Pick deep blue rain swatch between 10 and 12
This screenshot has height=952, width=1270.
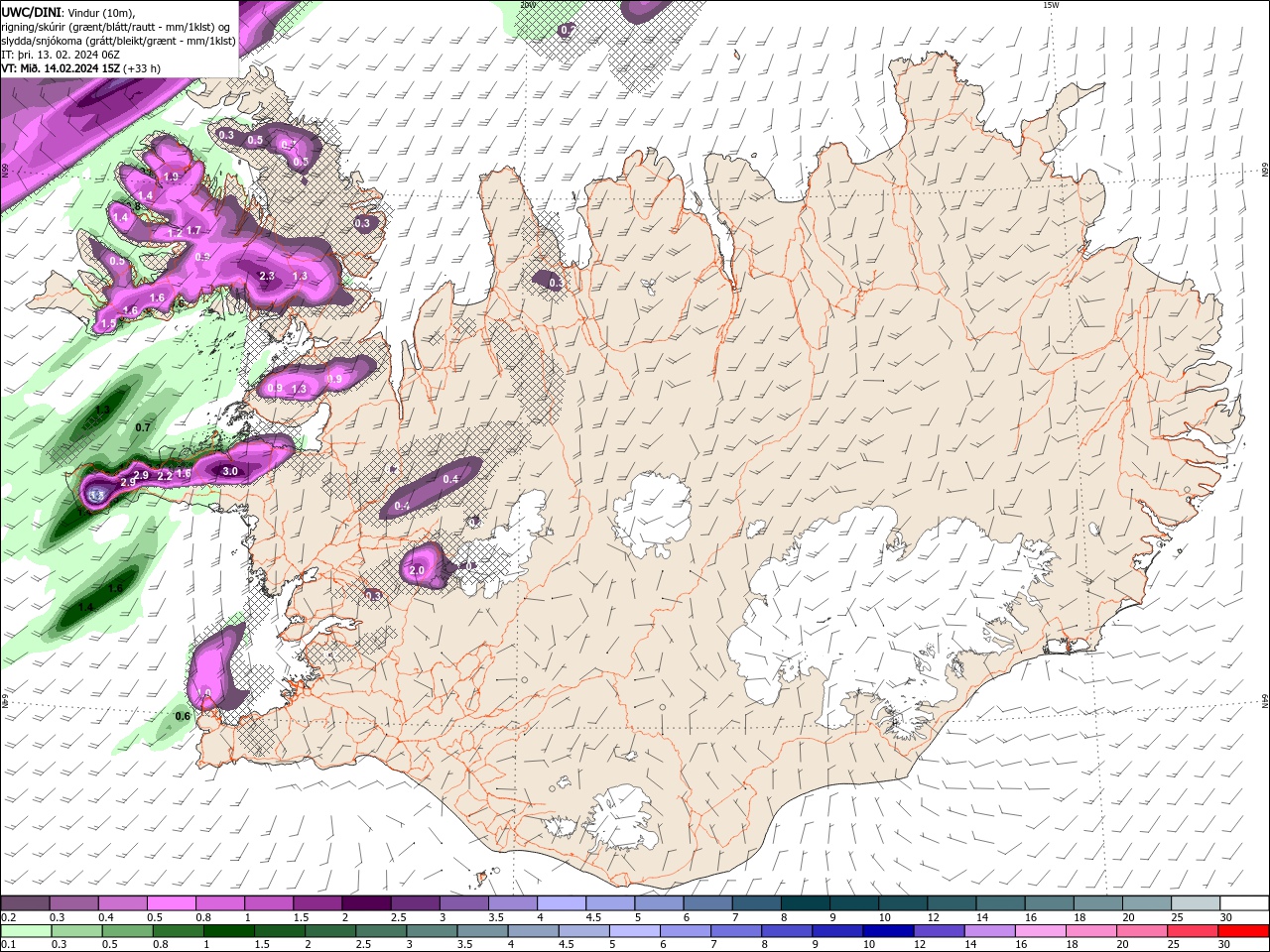pyautogui.click(x=887, y=931)
